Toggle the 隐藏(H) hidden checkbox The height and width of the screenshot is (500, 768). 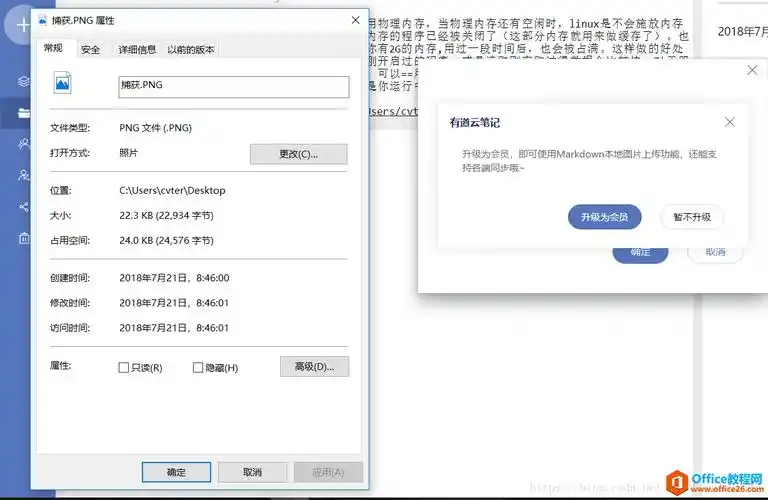[198, 368]
